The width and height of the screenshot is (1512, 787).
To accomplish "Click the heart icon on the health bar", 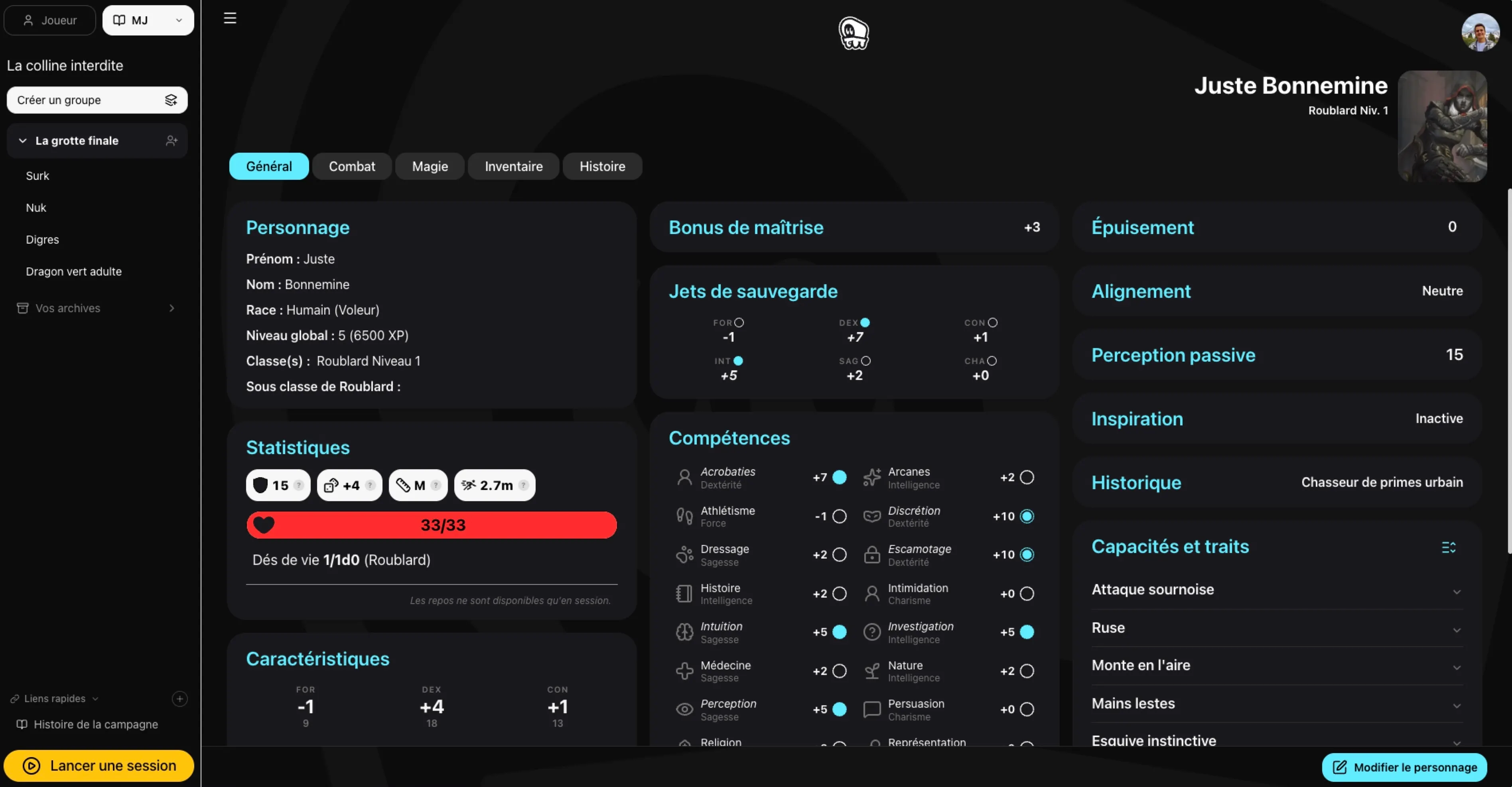I will tap(264, 525).
